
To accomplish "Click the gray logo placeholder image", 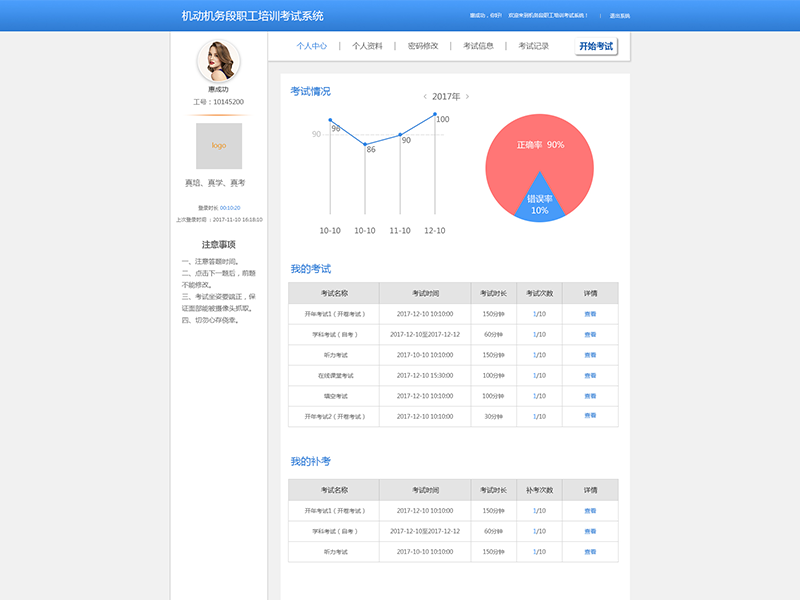I will [218, 146].
